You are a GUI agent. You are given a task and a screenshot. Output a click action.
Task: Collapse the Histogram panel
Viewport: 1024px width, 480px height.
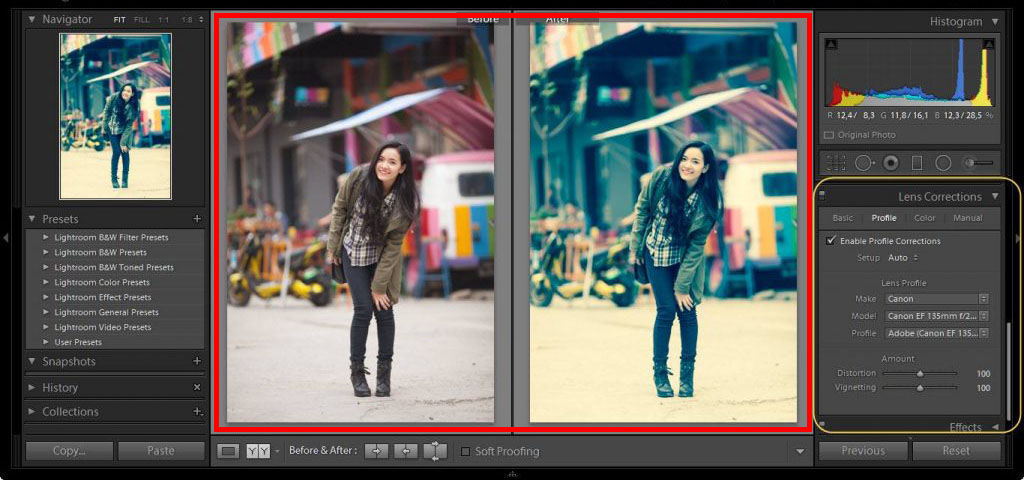coord(995,22)
